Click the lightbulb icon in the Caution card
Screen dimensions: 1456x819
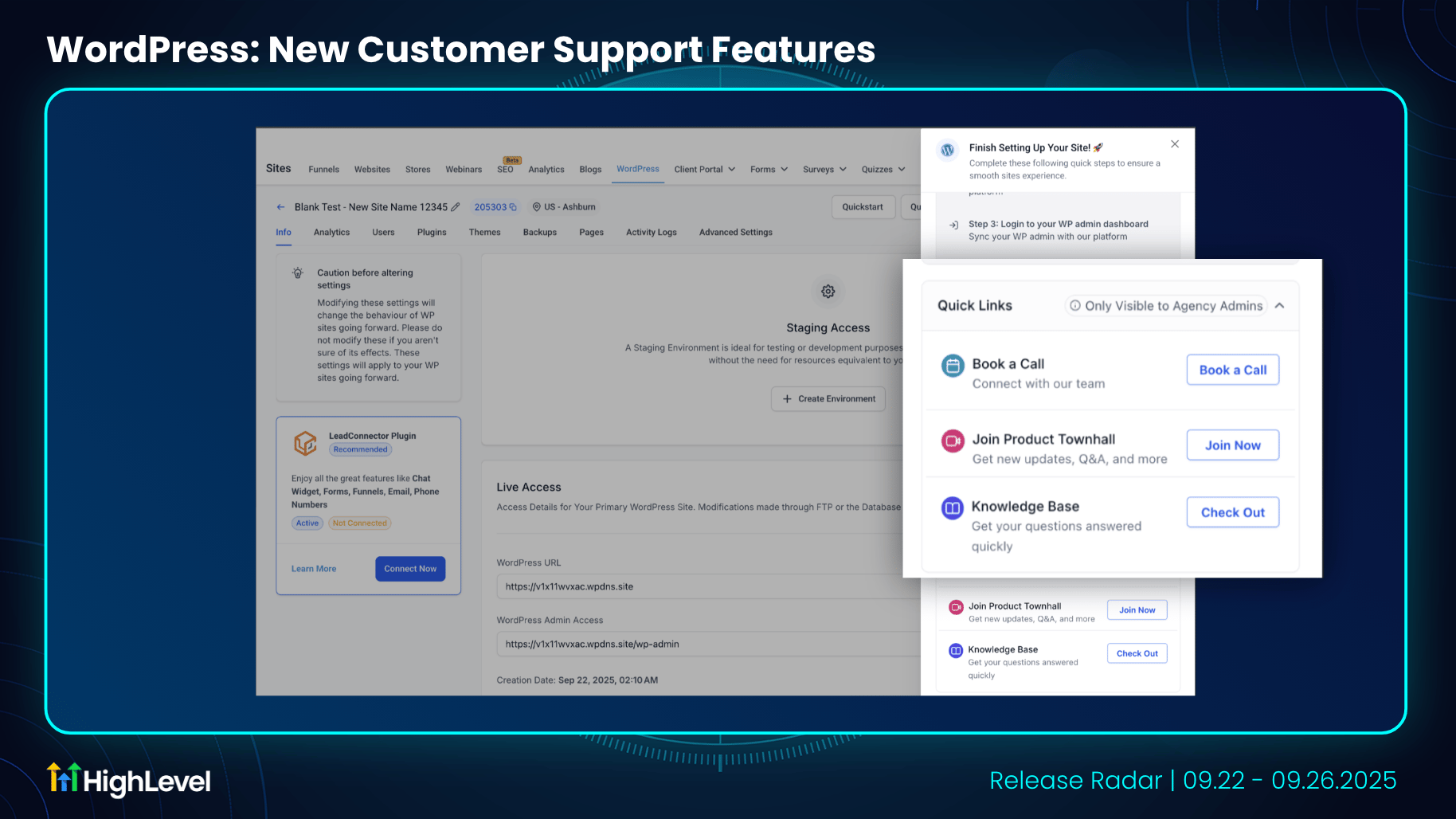[298, 273]
